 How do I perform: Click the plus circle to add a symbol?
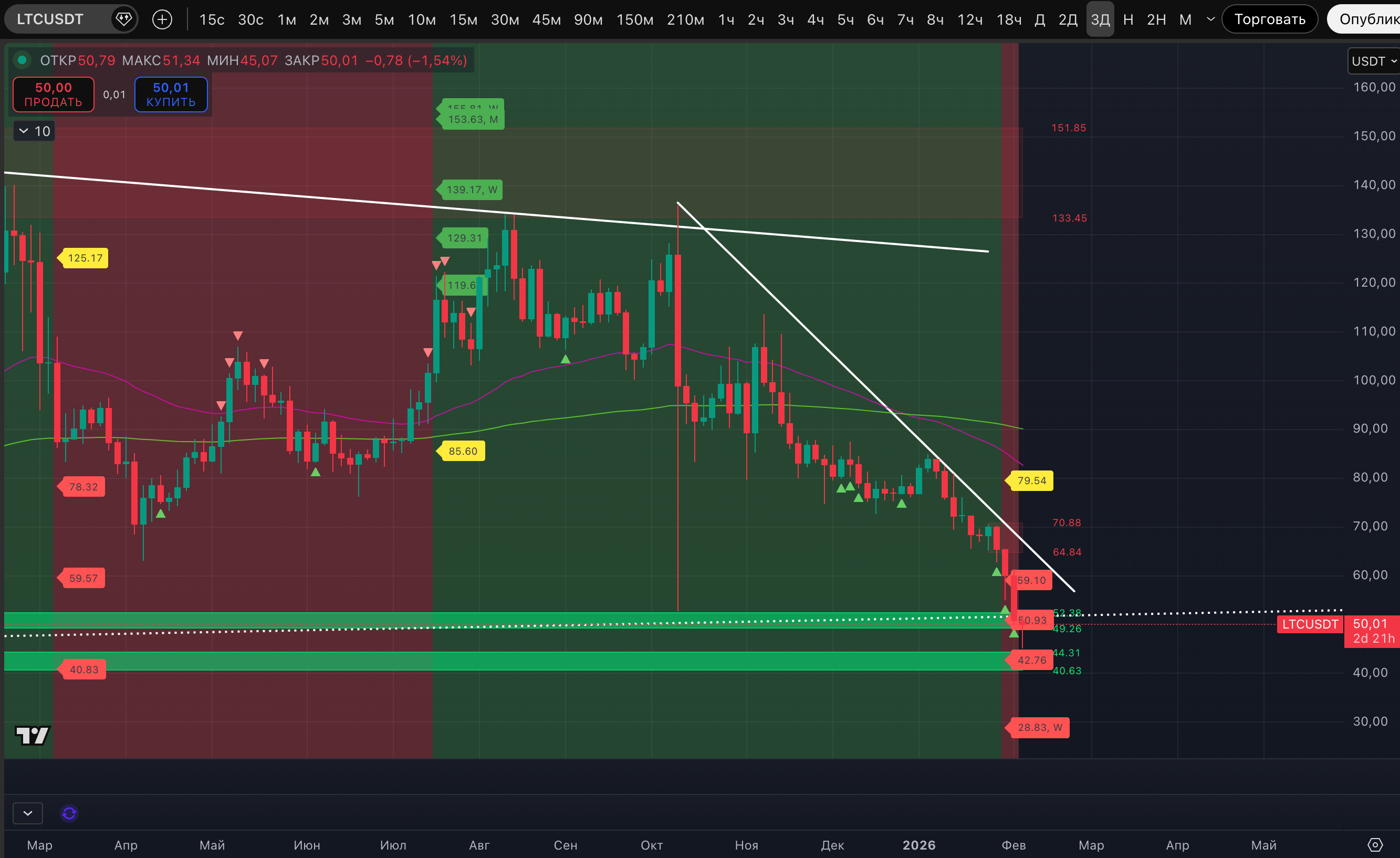tap(162, 19)
